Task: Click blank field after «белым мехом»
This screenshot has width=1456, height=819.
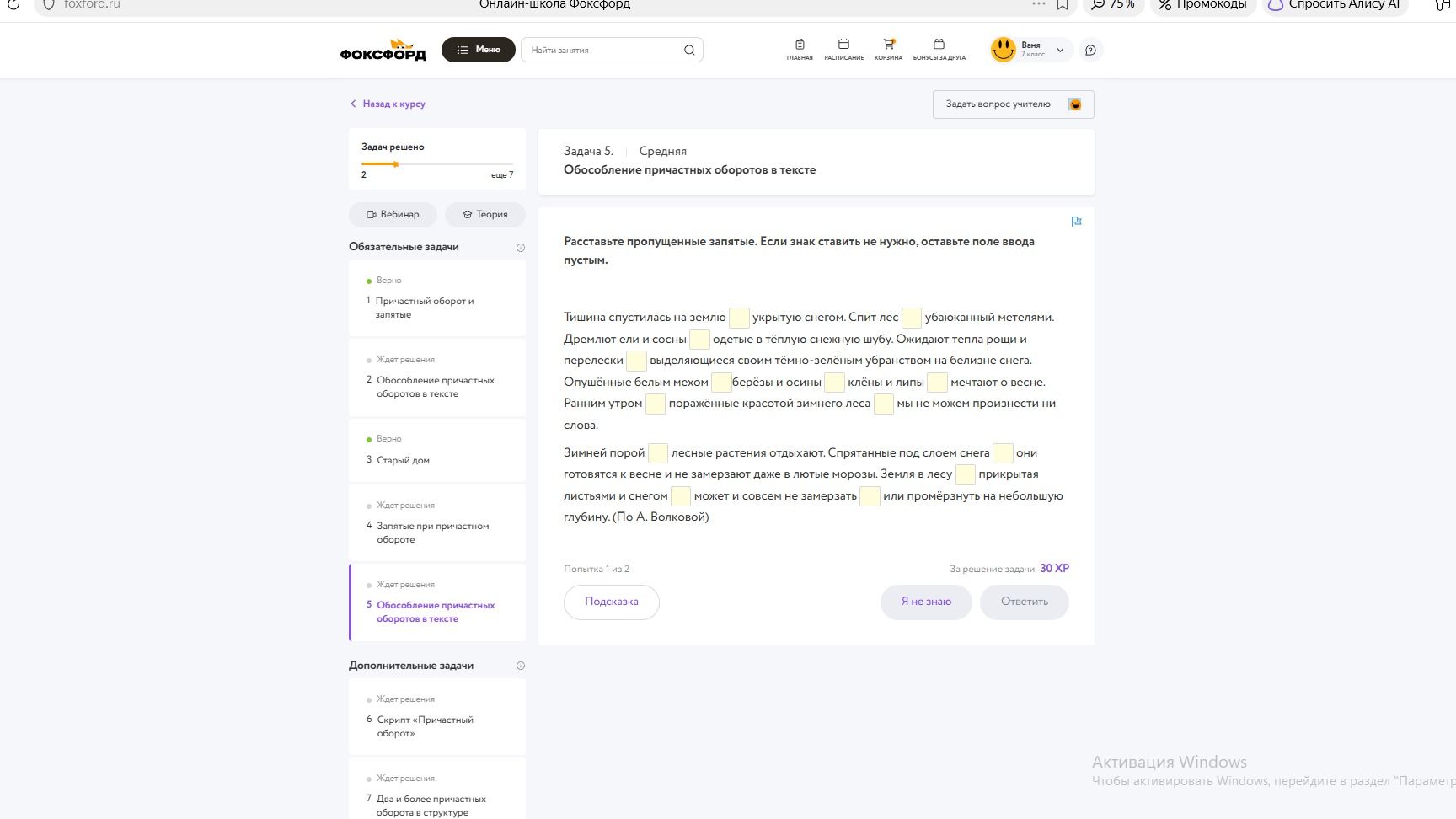Action: click(721, 383)
